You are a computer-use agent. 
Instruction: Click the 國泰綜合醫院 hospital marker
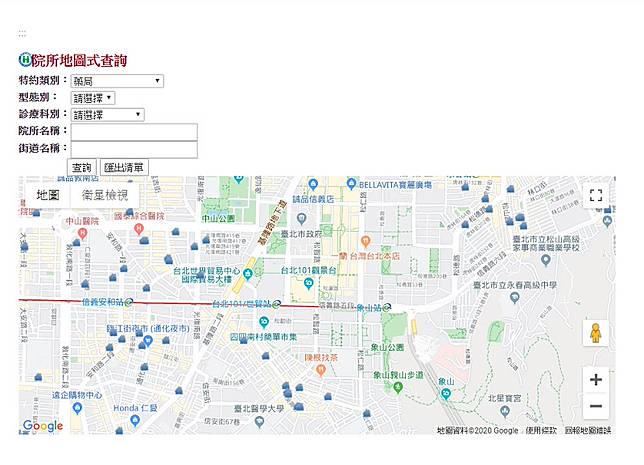(139, 229)
